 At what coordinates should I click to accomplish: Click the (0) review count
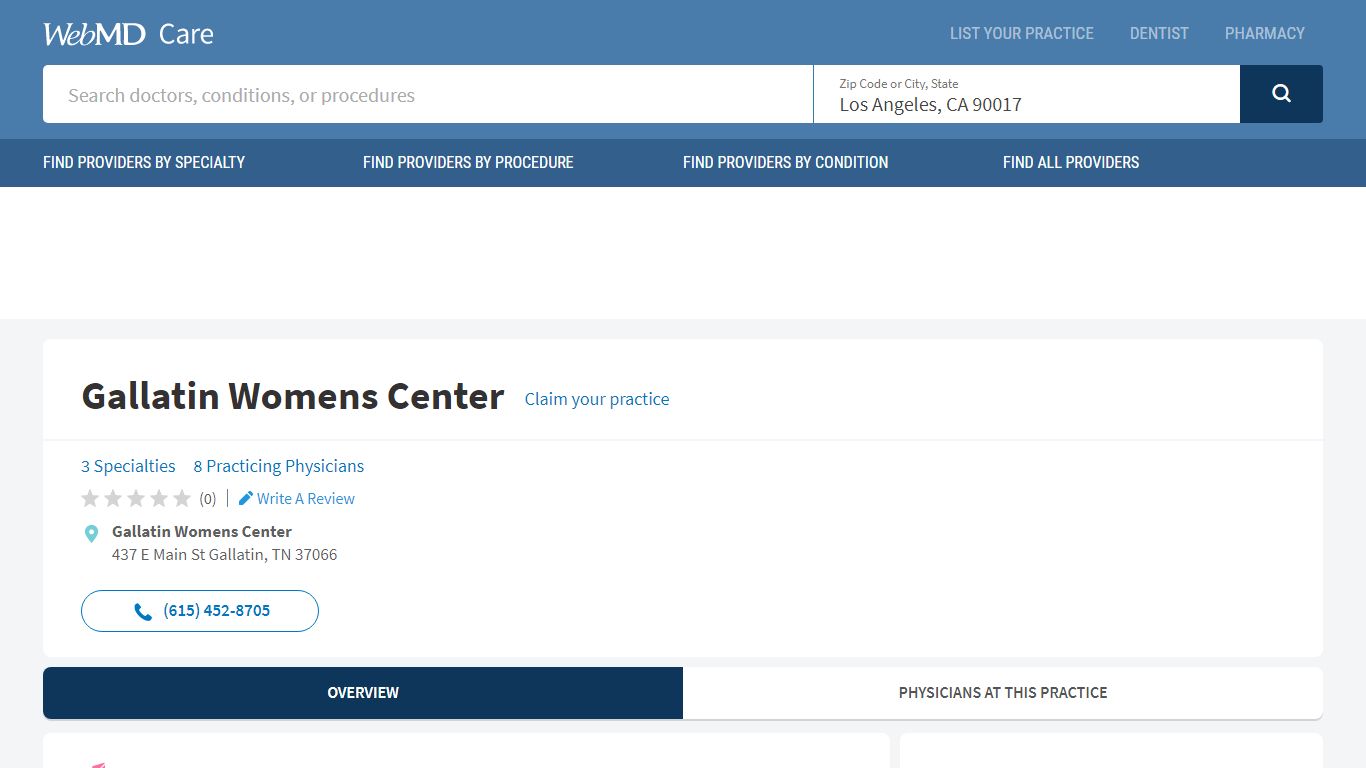click(x=208, y=498)
